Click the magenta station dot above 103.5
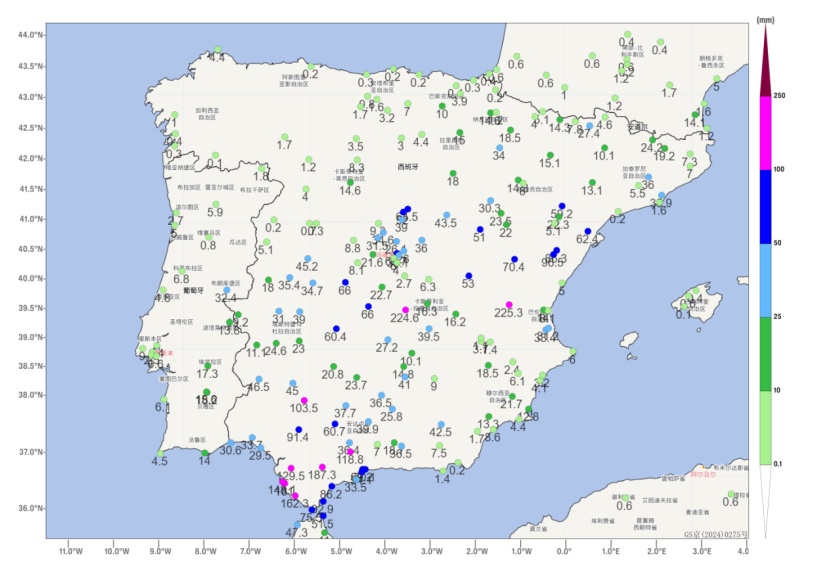Image resolution: width=818 pixels, height=567 pixels. [305, 401]
